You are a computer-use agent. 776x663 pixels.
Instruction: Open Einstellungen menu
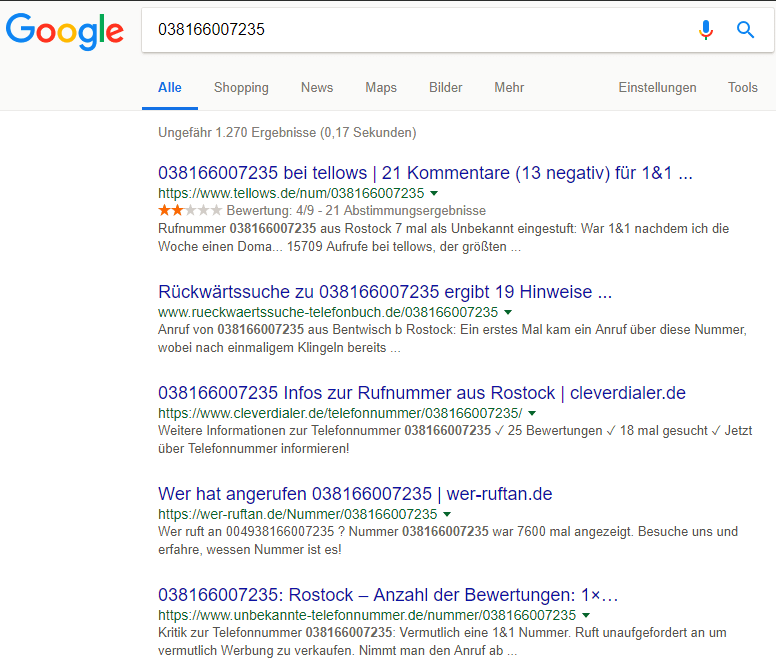[x=657, y=88]
